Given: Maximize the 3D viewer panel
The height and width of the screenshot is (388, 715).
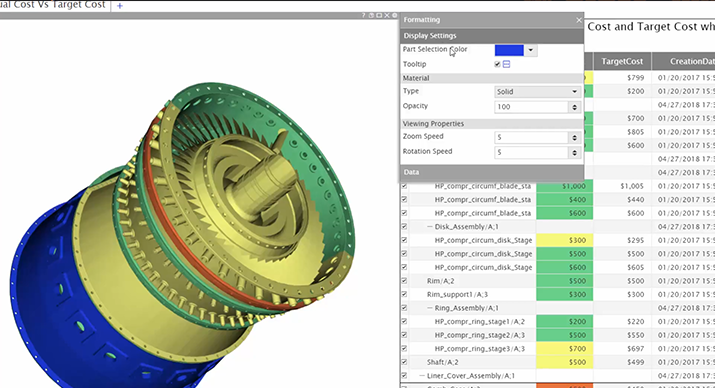Looking at the screenshot, I should 379,16.
